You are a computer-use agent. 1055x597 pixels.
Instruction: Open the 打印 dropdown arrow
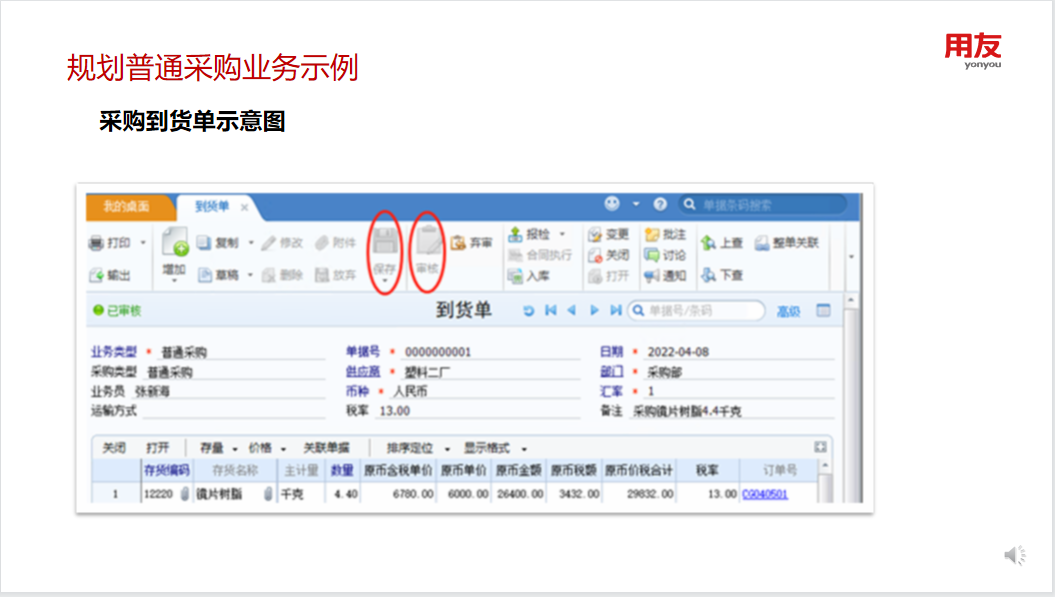click(x=143, y=242)
